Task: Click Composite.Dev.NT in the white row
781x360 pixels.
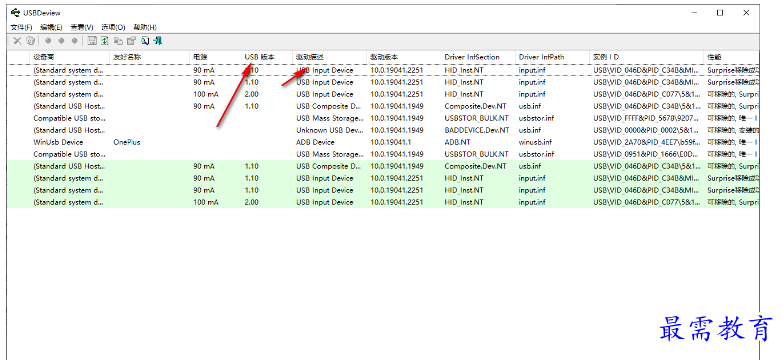Action: 475,106
